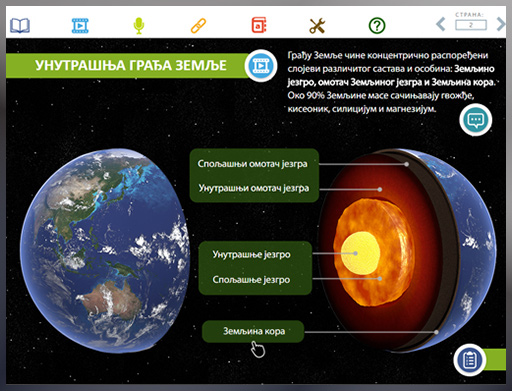
Task: Go to next page arrow
Action: tap(501, 24)
